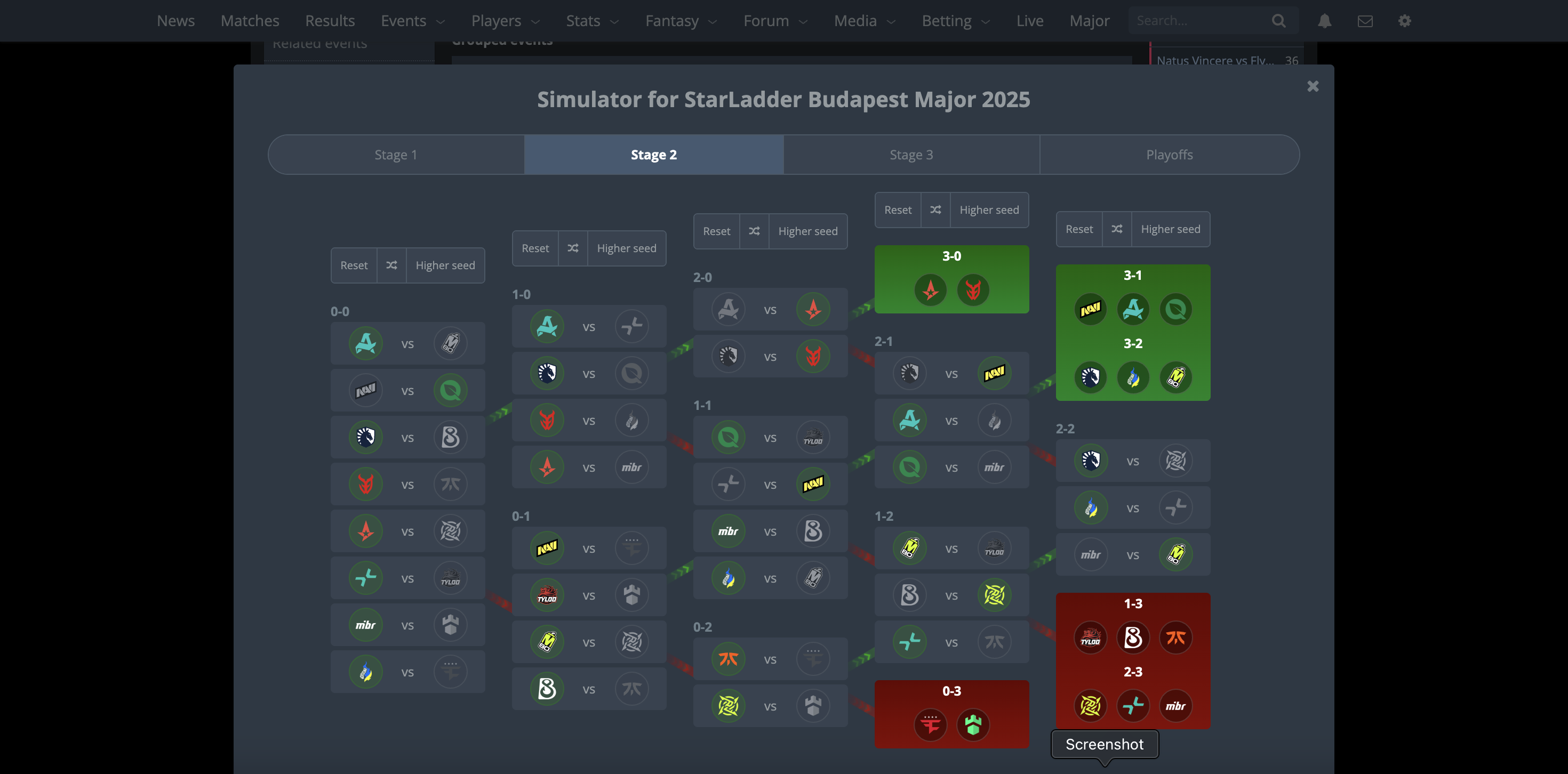Screen dimensions: 1568x774
Task: Pick Team Liquid in 2-2 matchup
Action: tap(1091, 461)
